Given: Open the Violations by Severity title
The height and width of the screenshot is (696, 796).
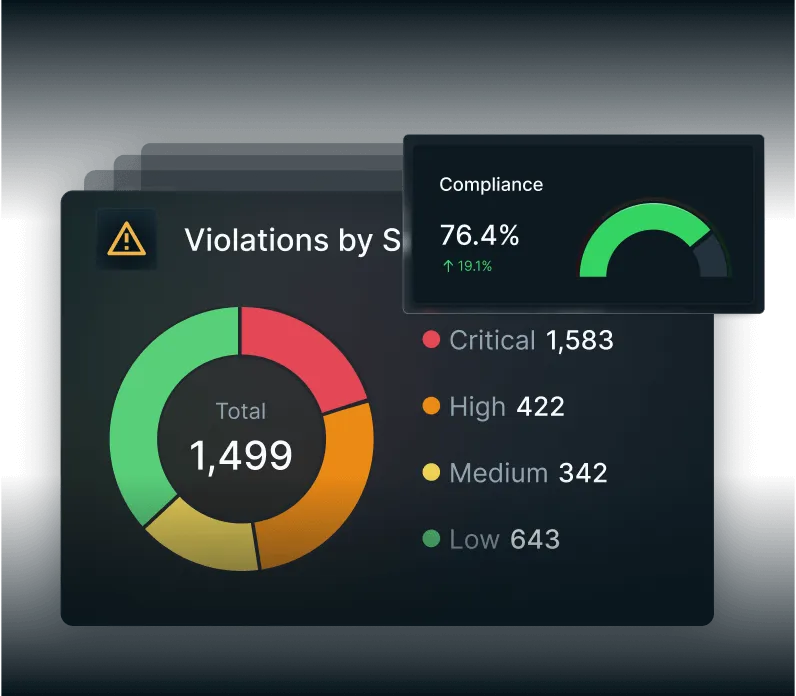Looking at the screenshot, I should point(292,240).
